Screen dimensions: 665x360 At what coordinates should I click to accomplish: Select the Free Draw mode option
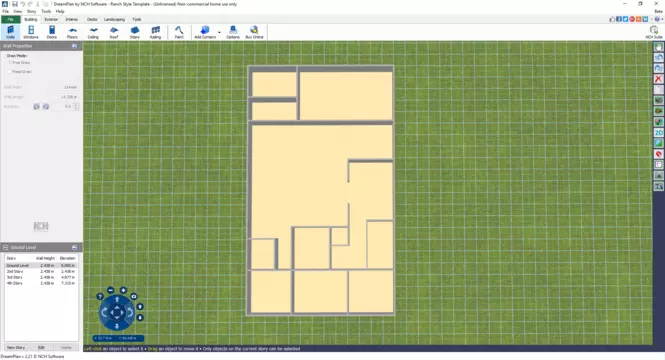(x=19, y=63)
